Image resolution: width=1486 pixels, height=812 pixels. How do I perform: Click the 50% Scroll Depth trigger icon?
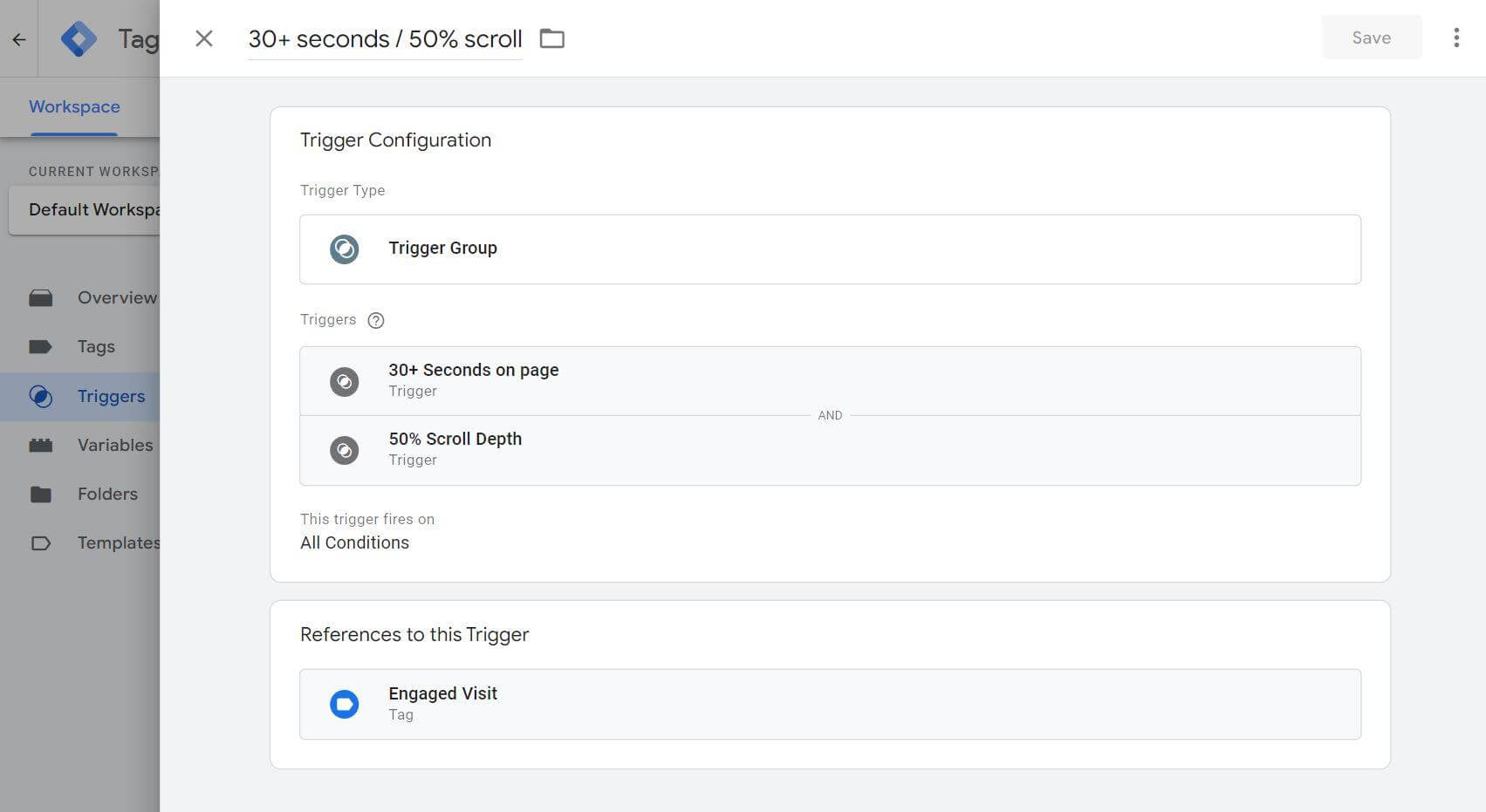pyautogui.click(x=345, y=450)
